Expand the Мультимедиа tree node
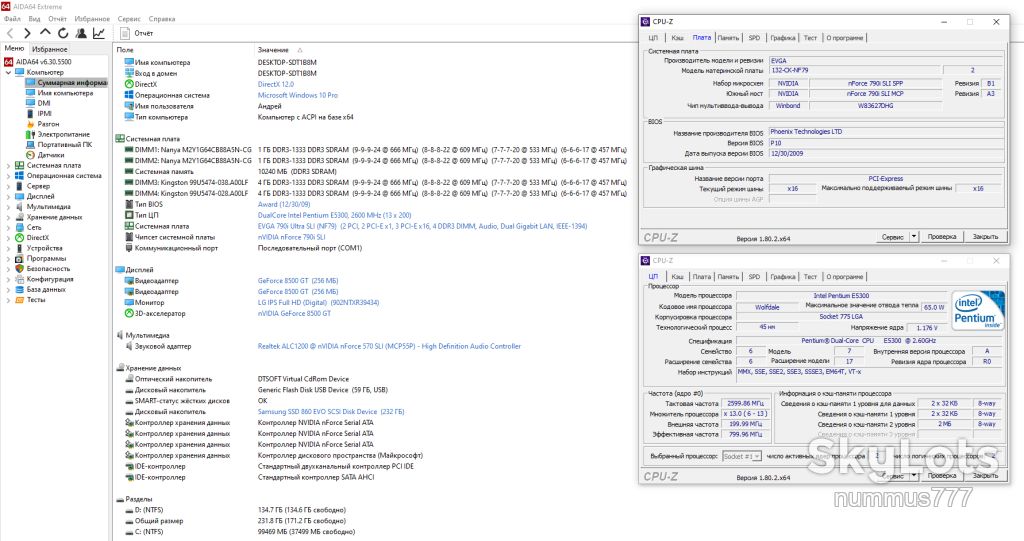The image size is (1024, 541). (x=8, y=207)
